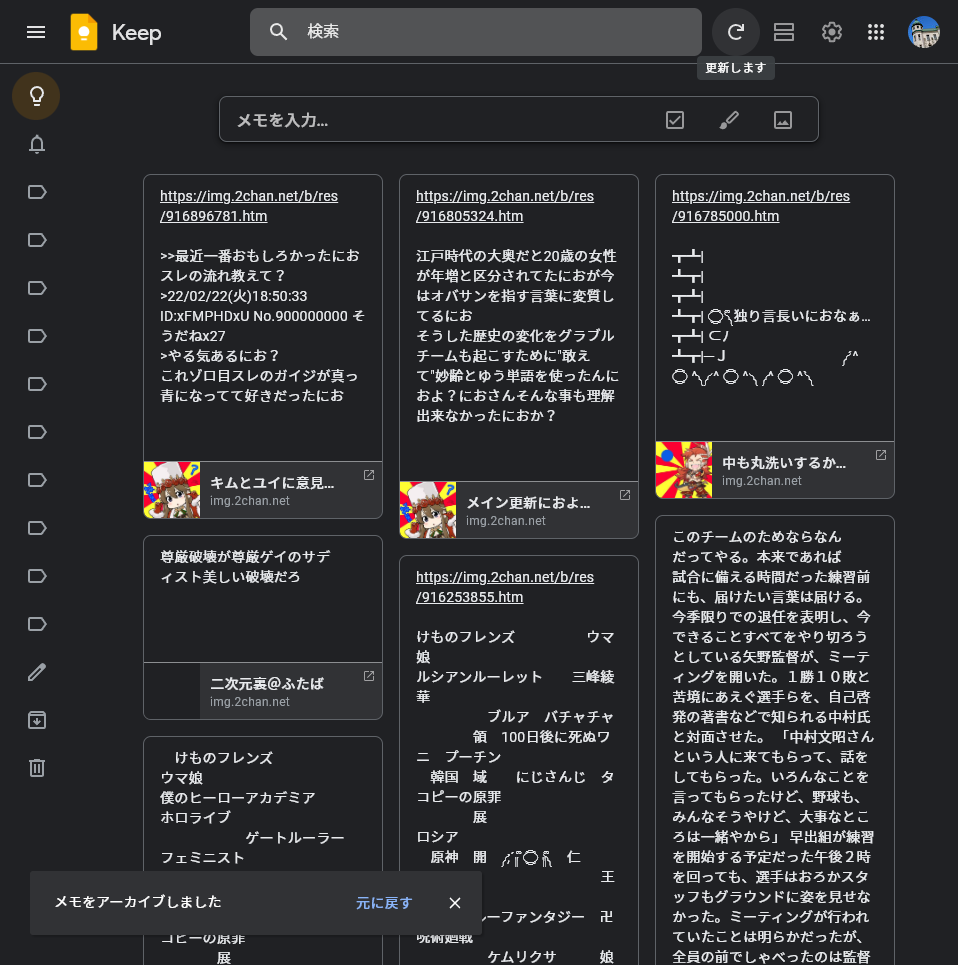This screenshot has width=958, height=965.
Task: Open external link icon for キムとユイに意見
Action: [x=369, y=475]
